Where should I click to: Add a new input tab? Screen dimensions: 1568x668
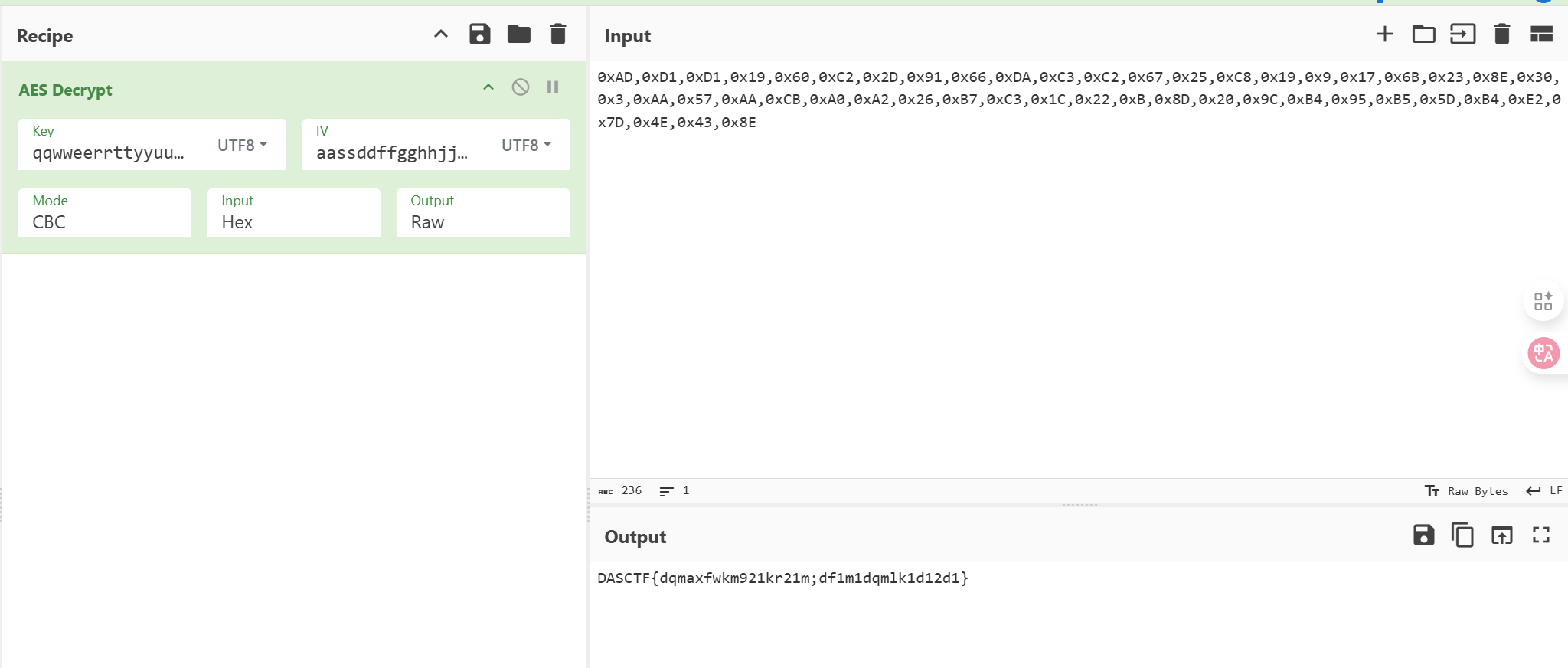(1384, 34)
